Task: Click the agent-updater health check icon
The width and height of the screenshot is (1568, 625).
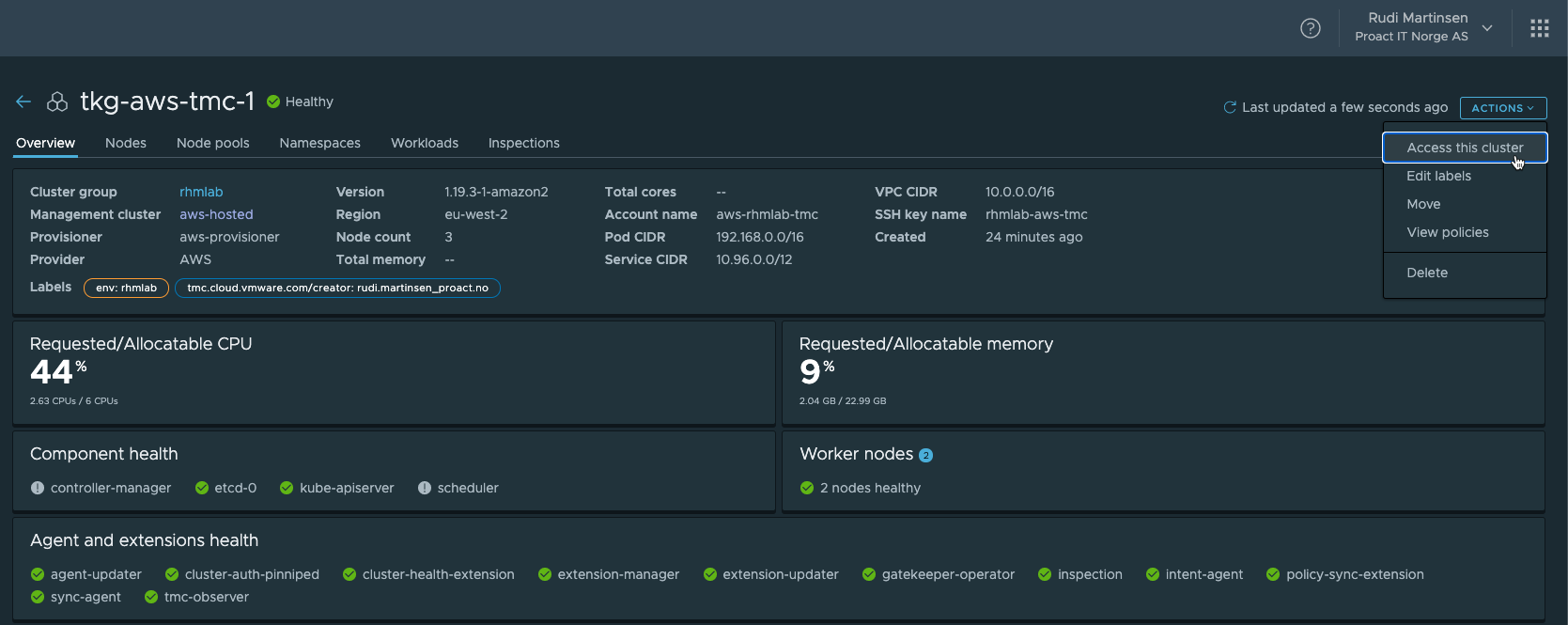Action: [38, 574]
